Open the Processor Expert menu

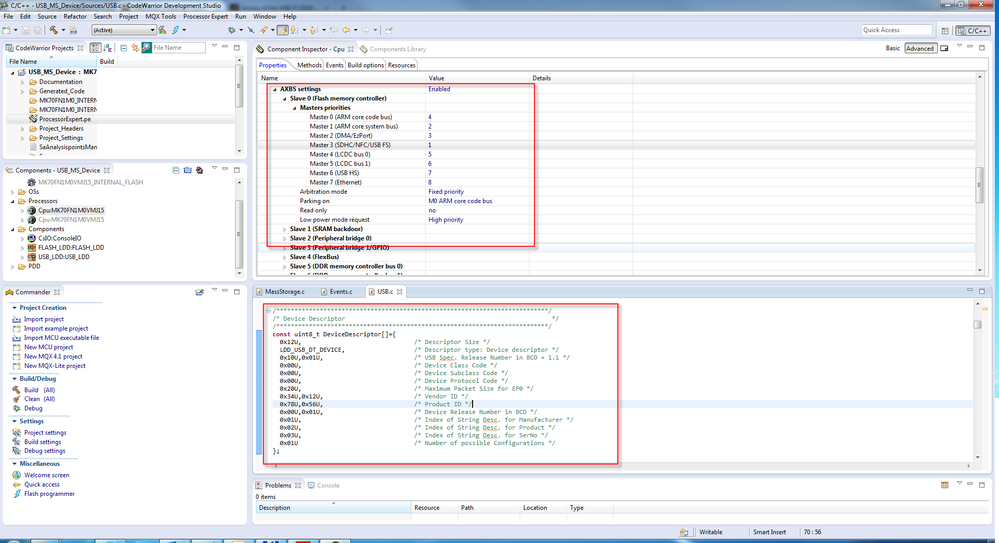coord(205,17)
